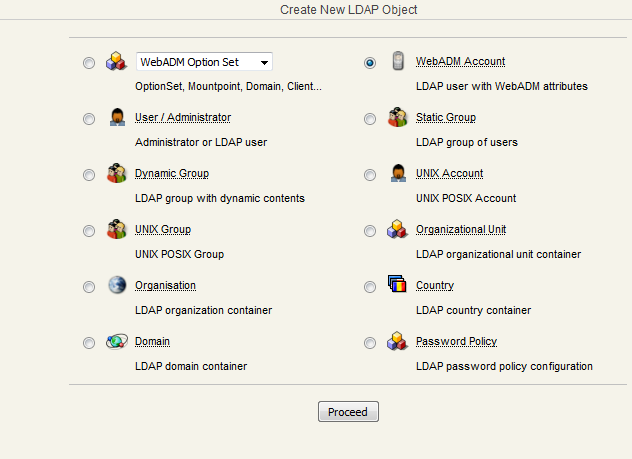Click the Organizational Unit blocks icon

pos(397,229)
